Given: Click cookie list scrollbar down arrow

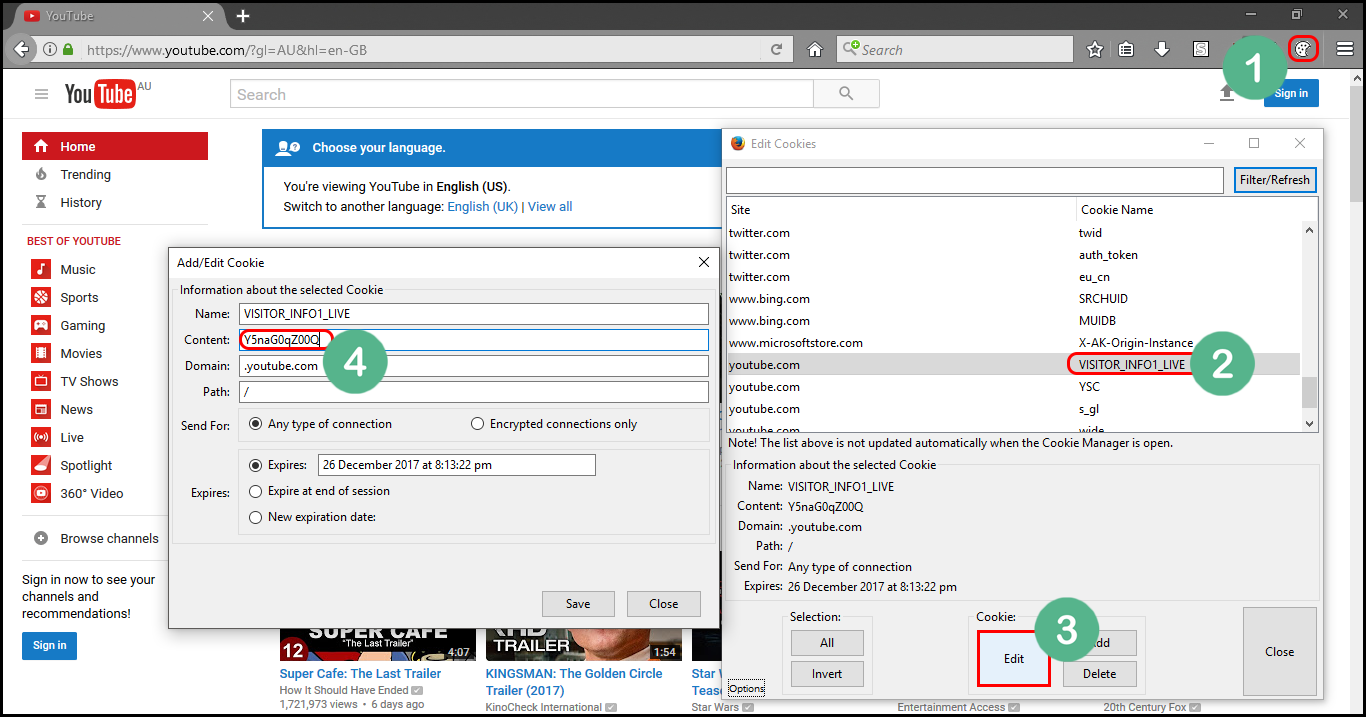Looking at the screenshot, I should 1309,424.
